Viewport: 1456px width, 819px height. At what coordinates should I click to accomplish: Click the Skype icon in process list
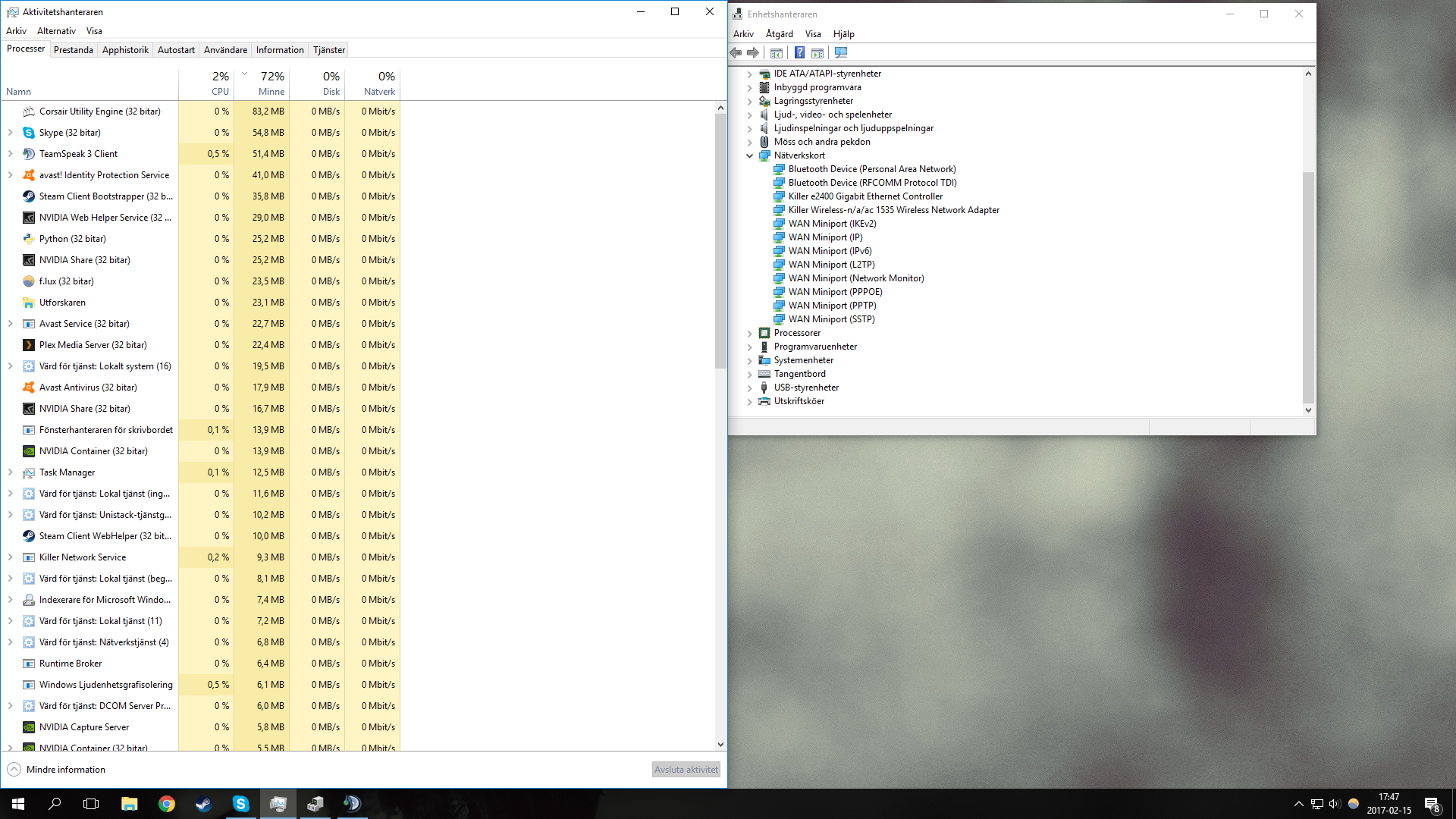pos(29,133)
